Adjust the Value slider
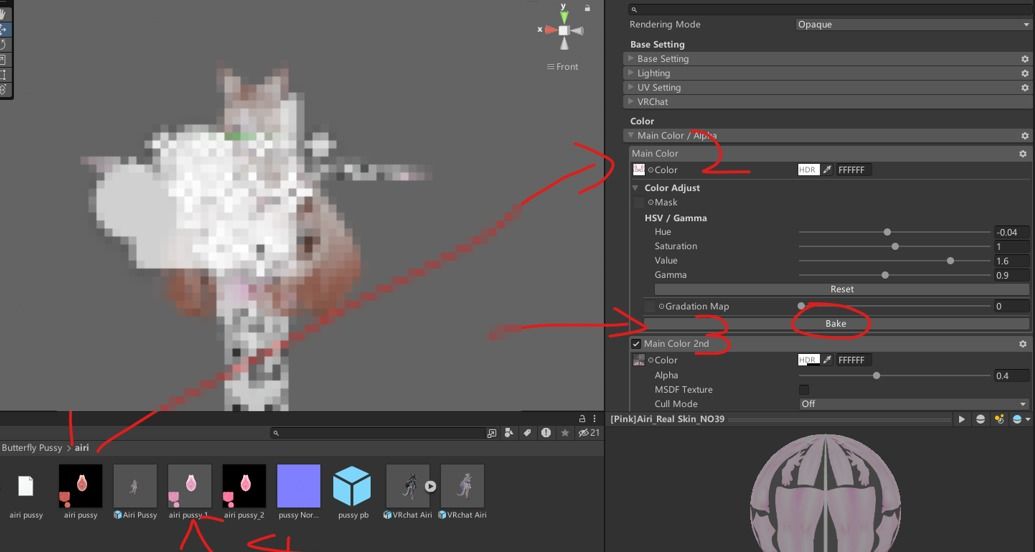Image resolution: width=1035 pixels, height=552 pixels. 894,261
